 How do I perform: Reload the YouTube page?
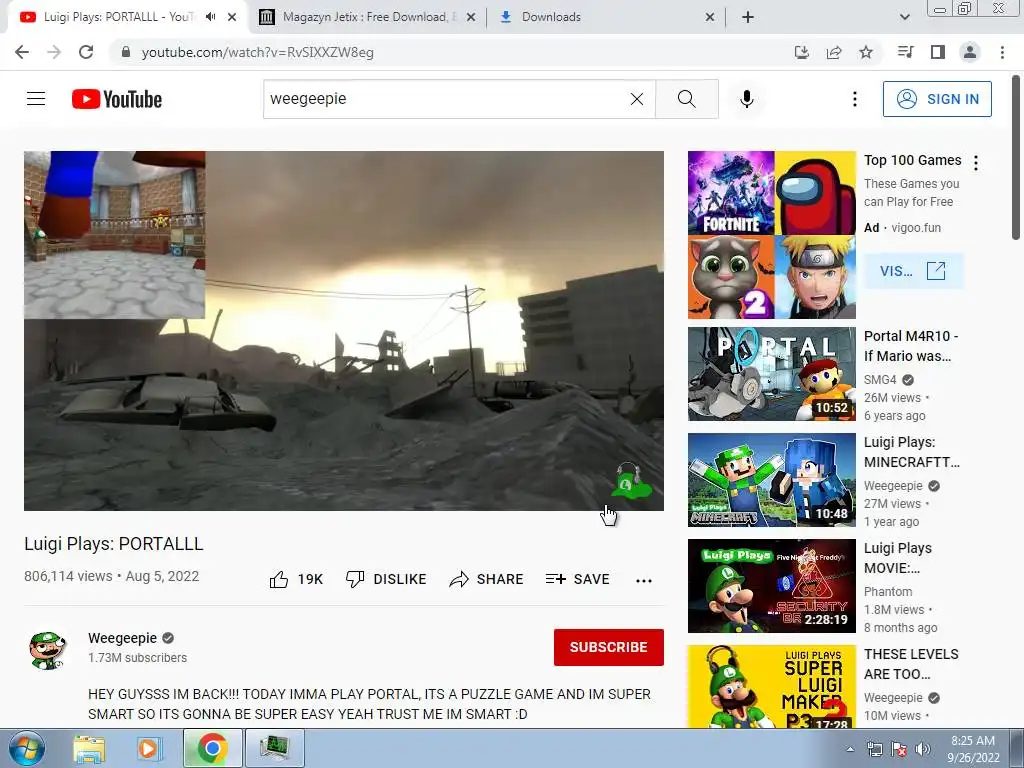[x=86, y=52]
